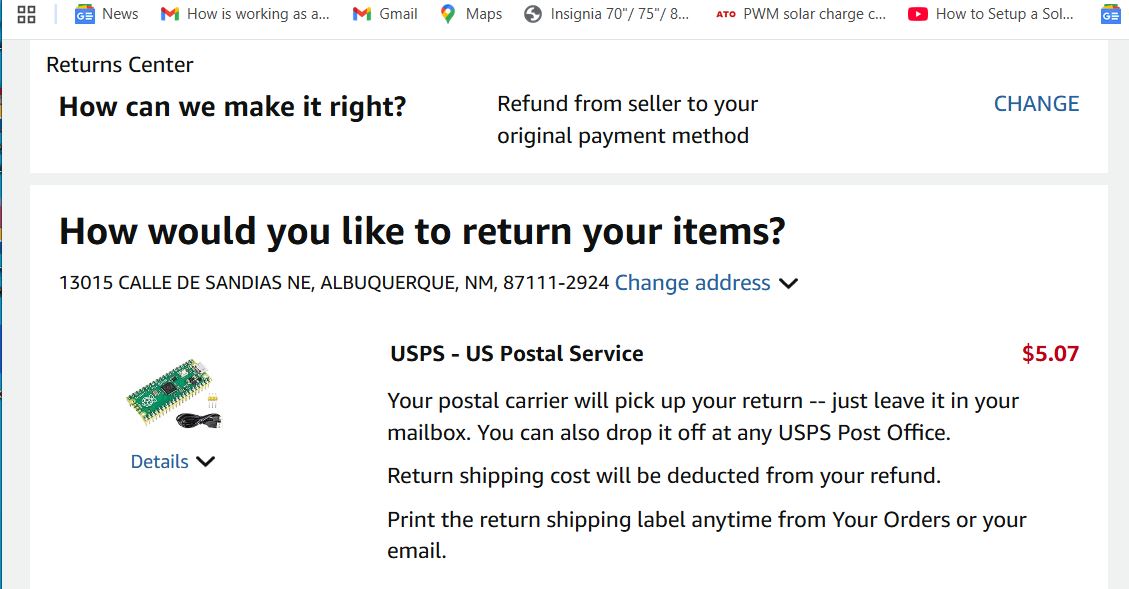Viewport: 1129px width, 589px height.
Task: Click the rightmost Google News bookmark icon
Action: coord(1110,14)
